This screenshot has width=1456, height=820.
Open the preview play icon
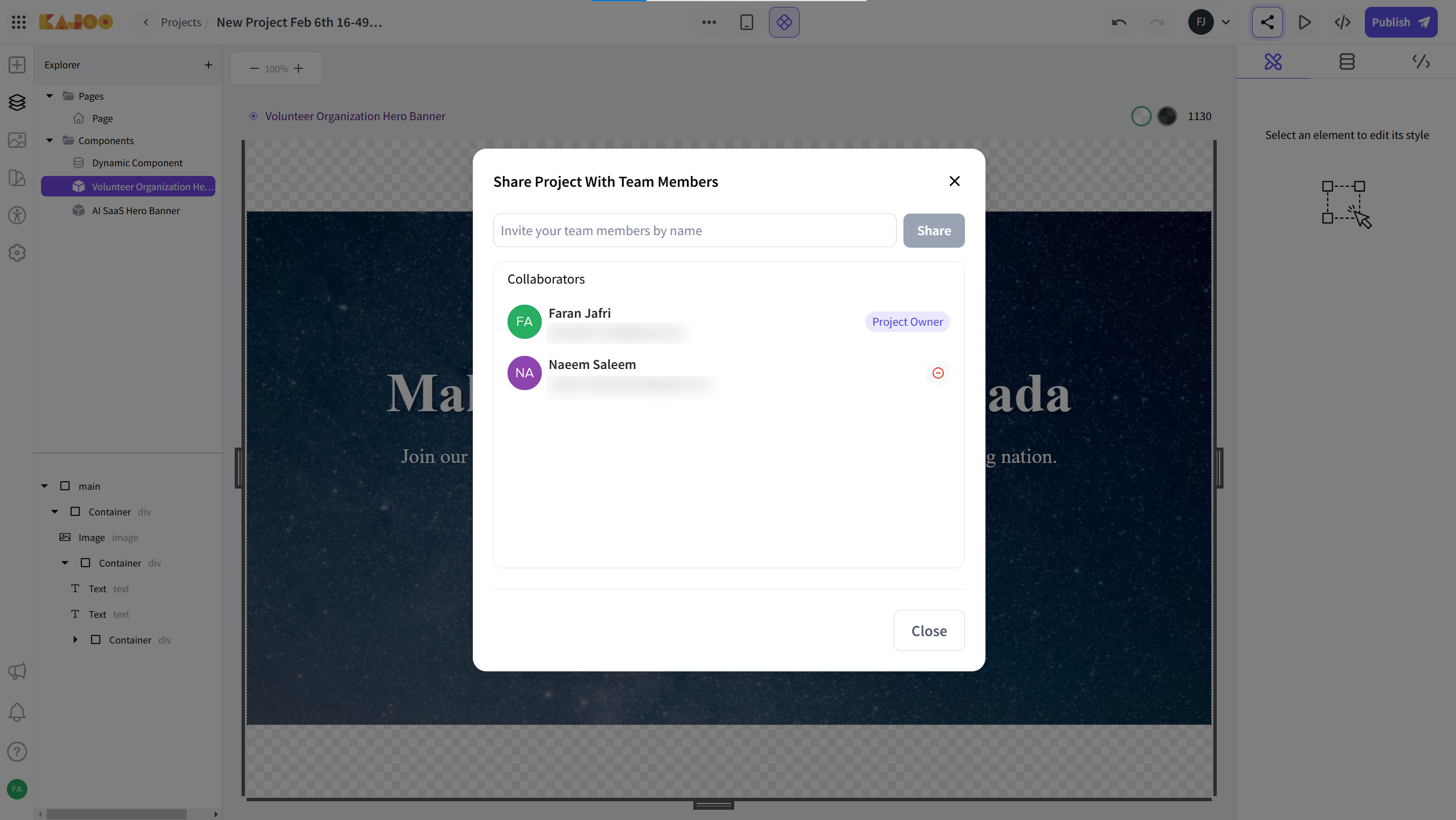click(x=1304, y=22)
